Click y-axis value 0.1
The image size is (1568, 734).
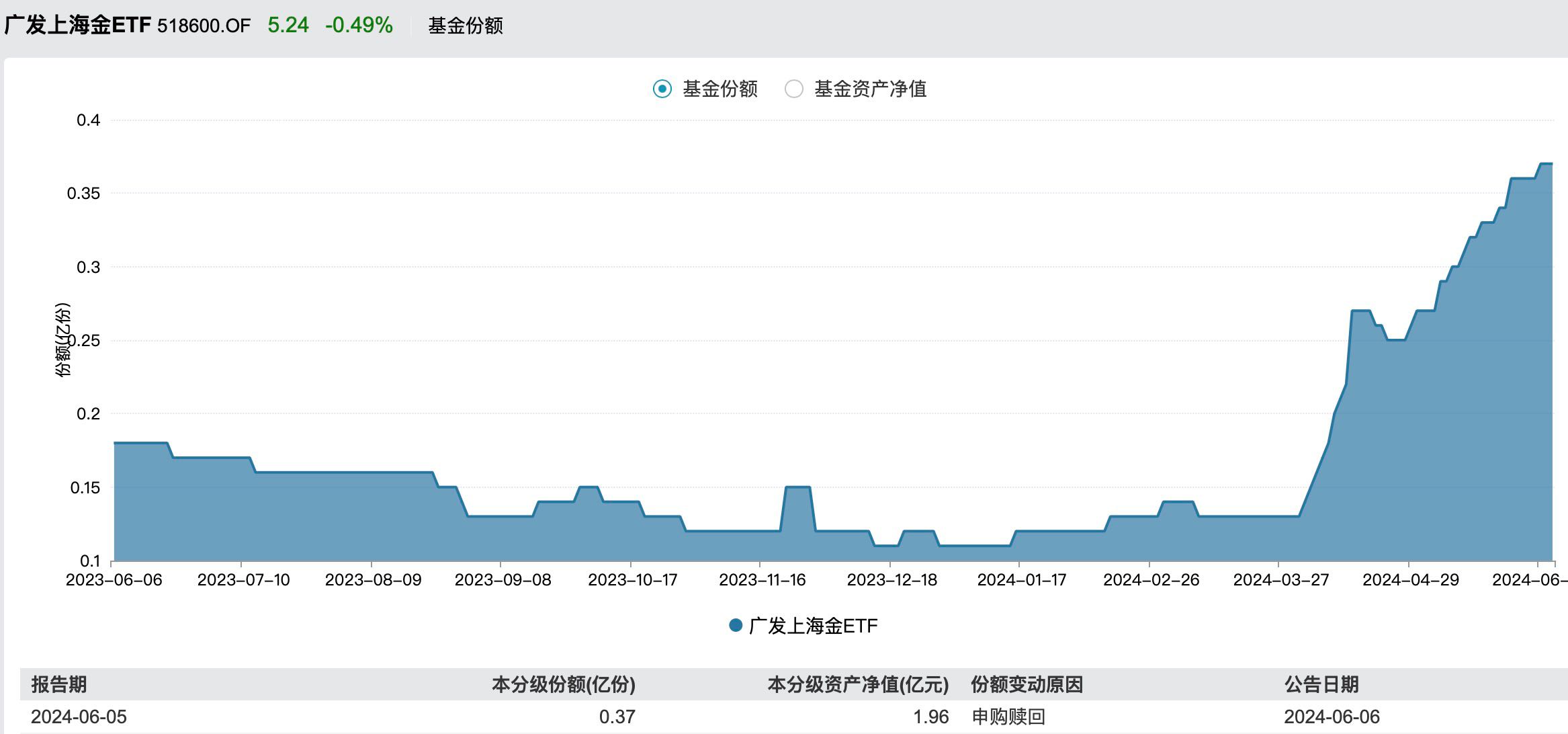click(89, 561)
